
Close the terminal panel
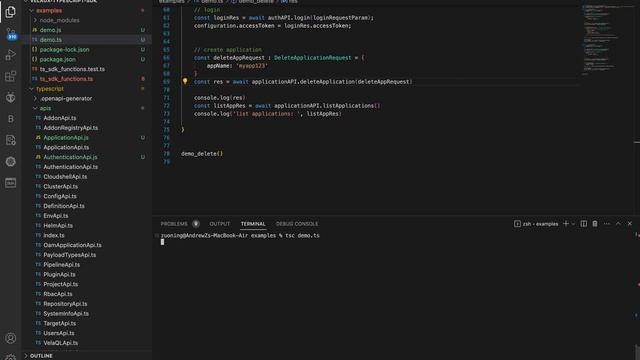[630, 224]
